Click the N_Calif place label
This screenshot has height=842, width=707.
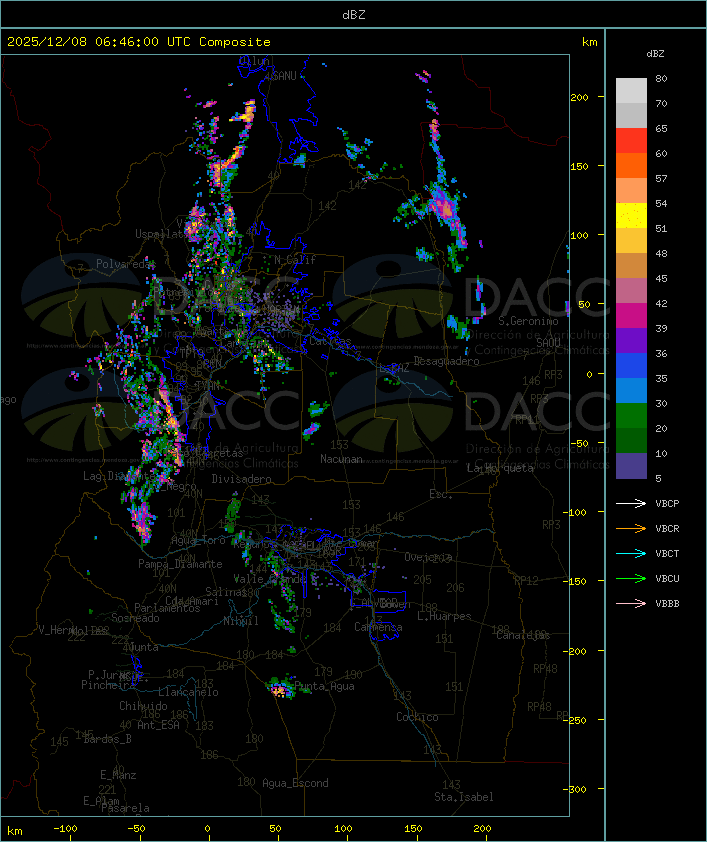[x=295, y=260]
